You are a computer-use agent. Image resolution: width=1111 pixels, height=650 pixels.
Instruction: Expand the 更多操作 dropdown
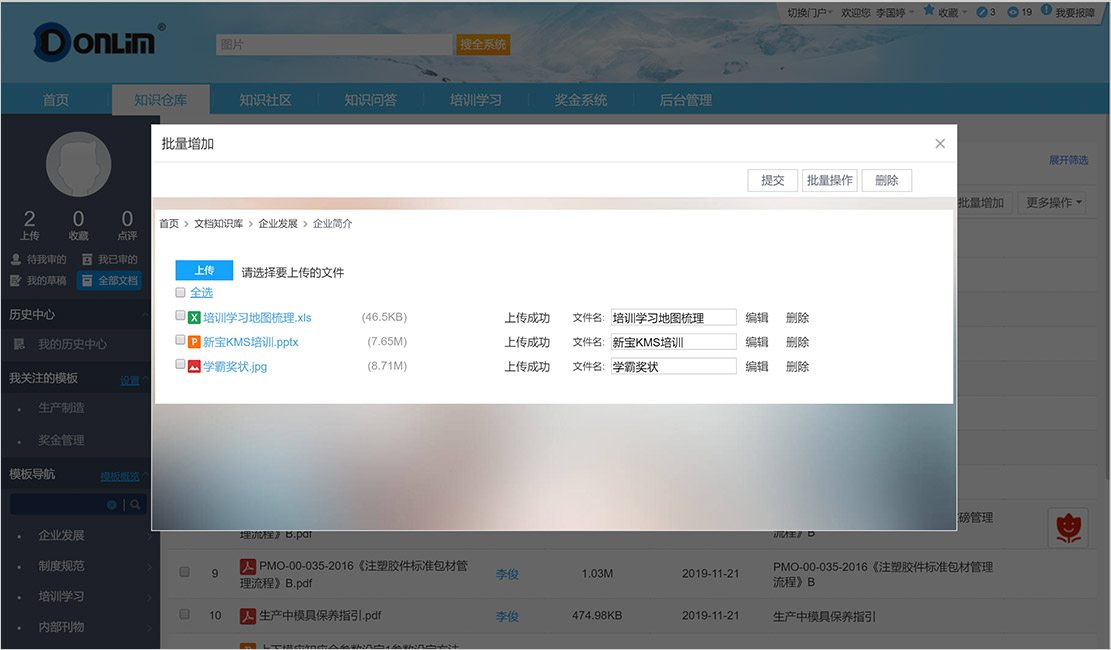click(x=1053, y=203)
